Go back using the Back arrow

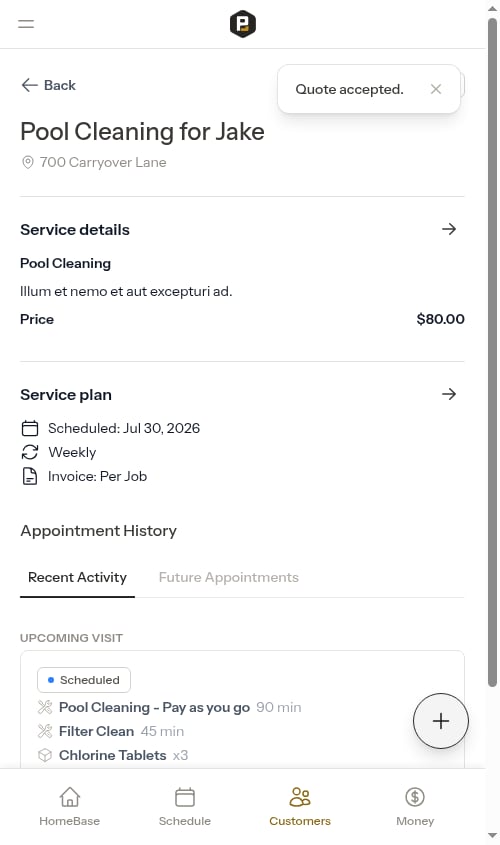click(48, 85)
